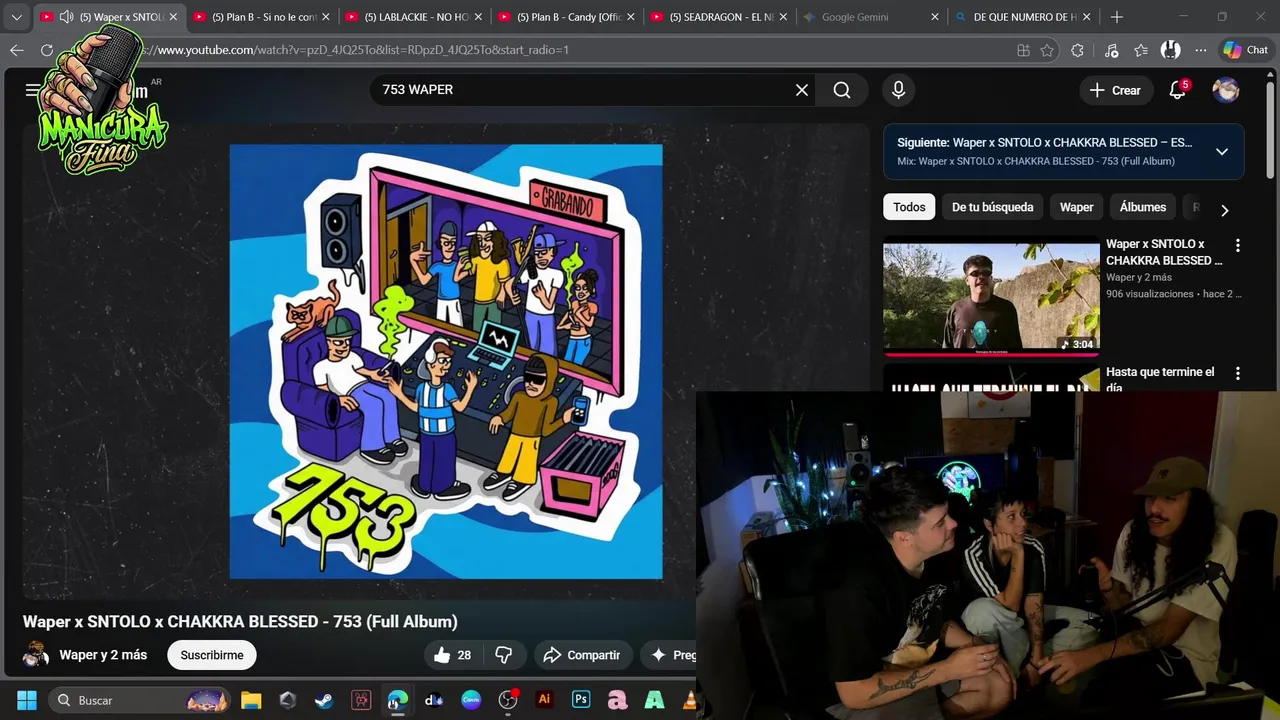Reload the page with refresh icon
Screen dimensions: 1280x720
[47, 50]
